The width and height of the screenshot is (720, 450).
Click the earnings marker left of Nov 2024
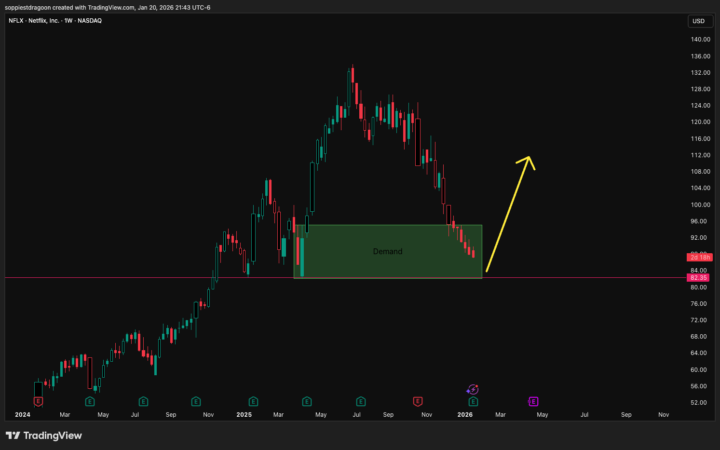click(196, 402)
